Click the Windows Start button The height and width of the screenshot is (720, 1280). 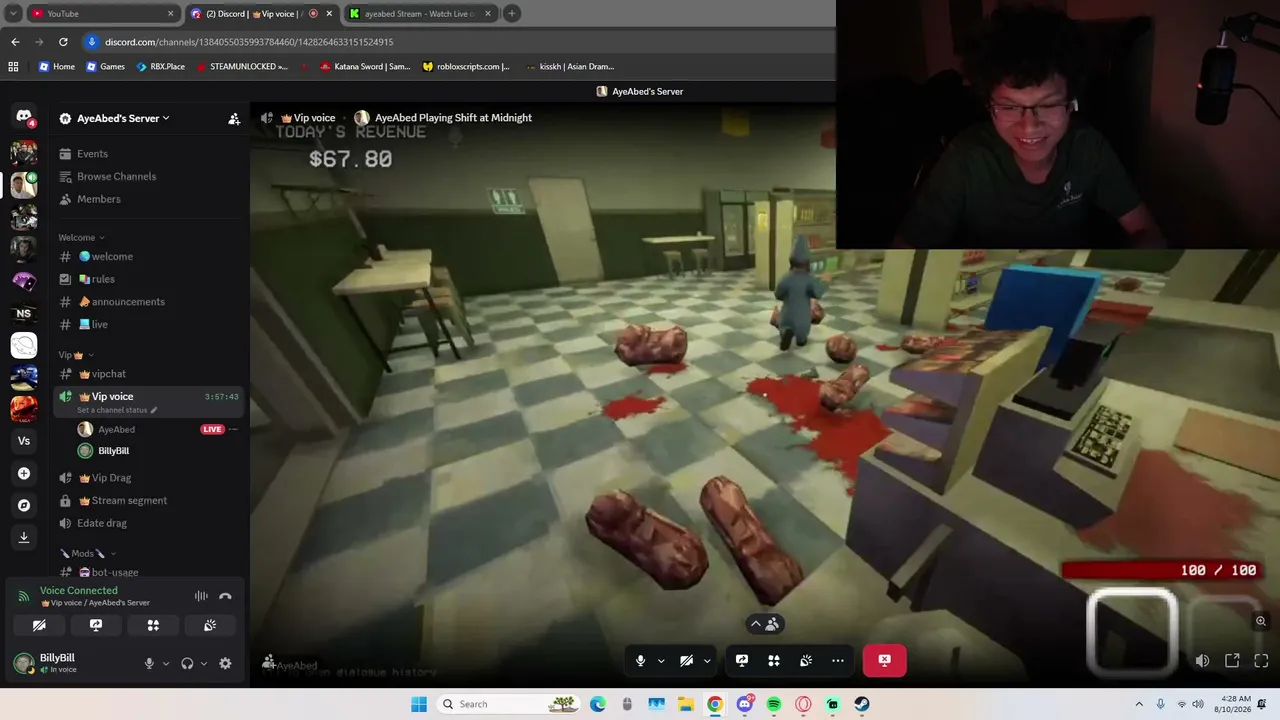pyautogui.click(x=419, y=704)
